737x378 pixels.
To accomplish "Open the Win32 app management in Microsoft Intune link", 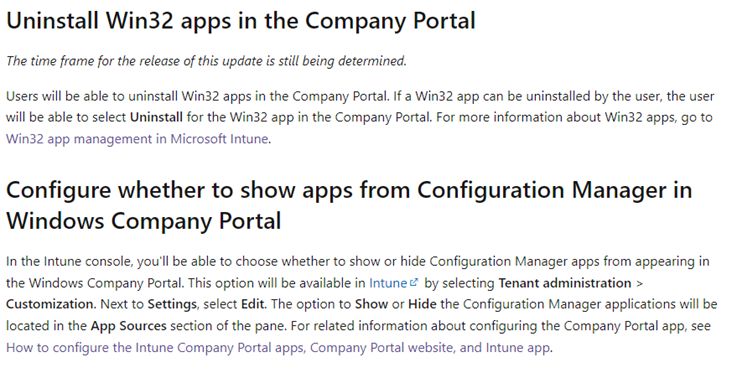I will click(x=137, y=139).
